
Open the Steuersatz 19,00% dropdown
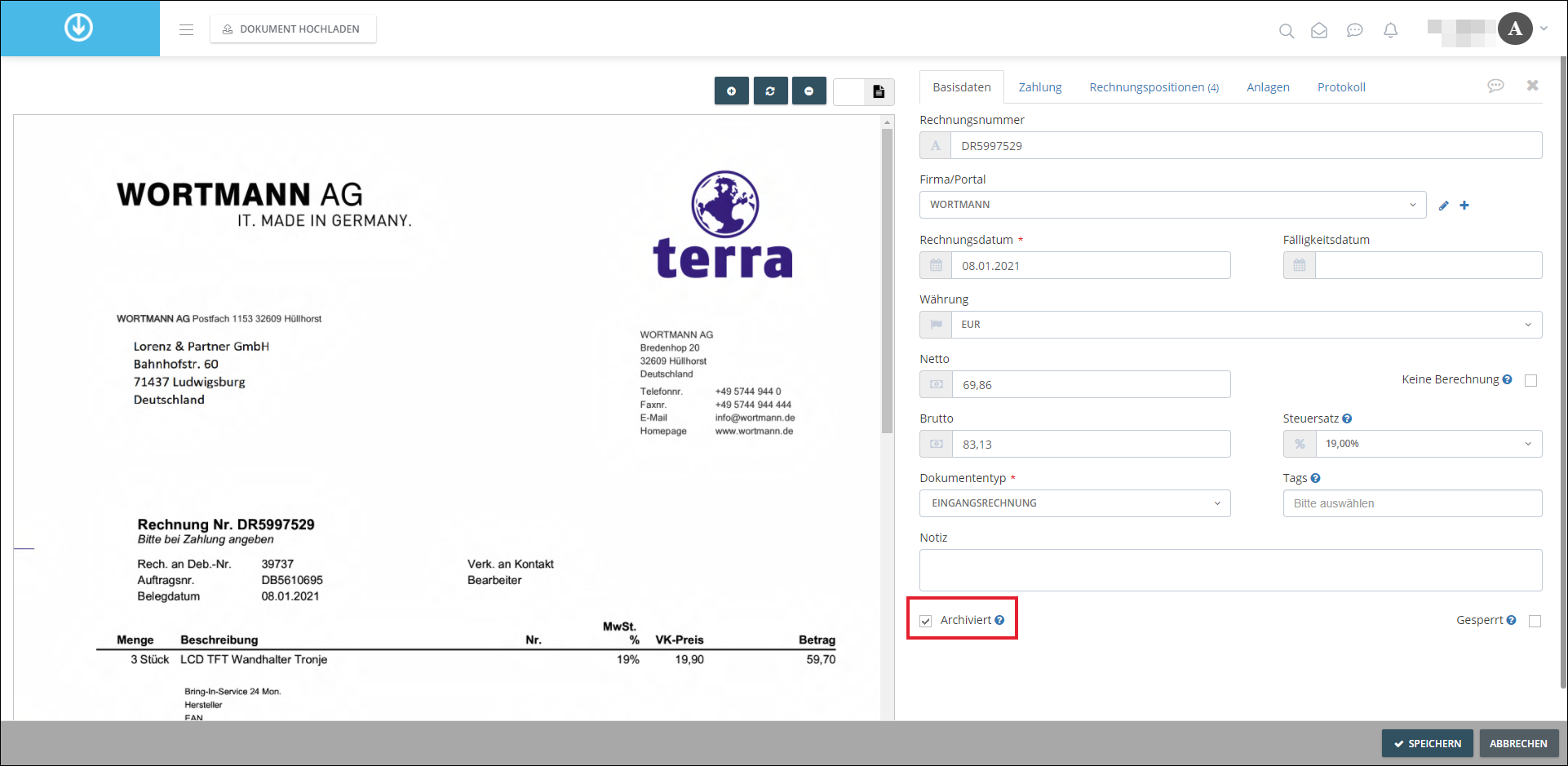pyautogui.click(x=1428, y=444)
